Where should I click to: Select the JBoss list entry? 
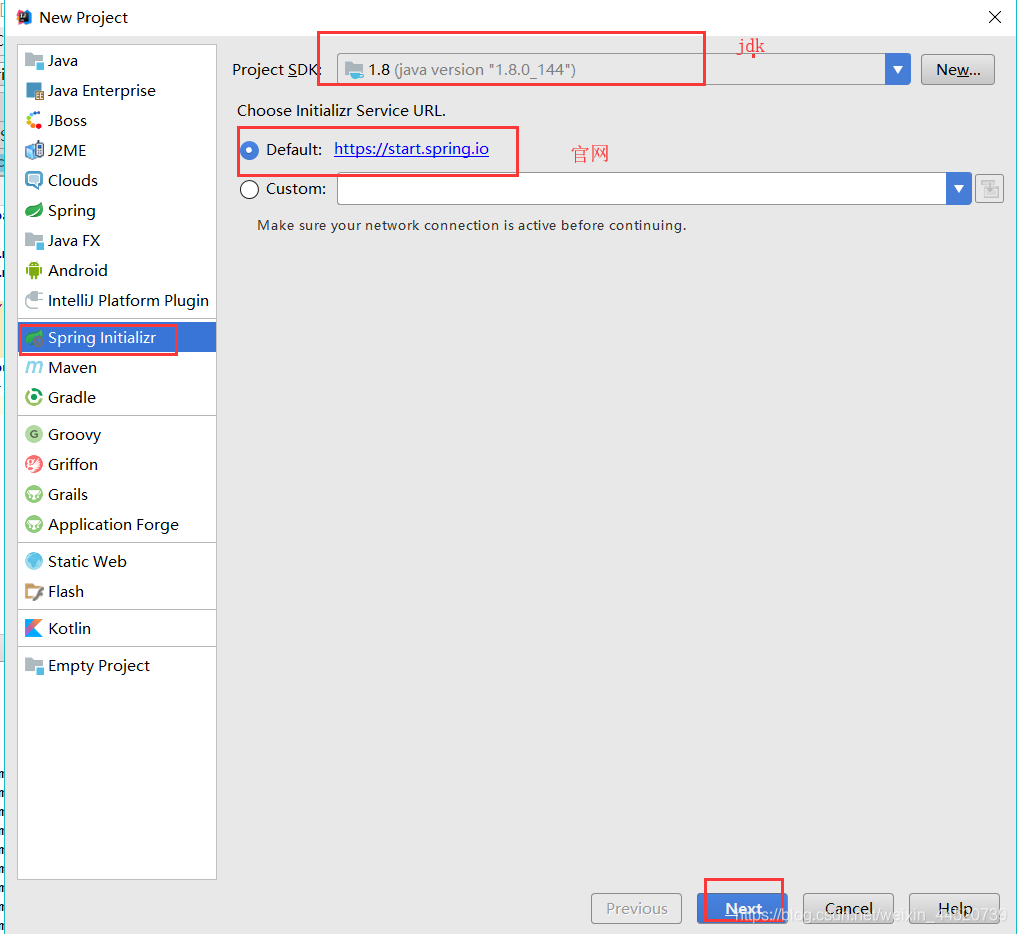click(x=117, y=121)
